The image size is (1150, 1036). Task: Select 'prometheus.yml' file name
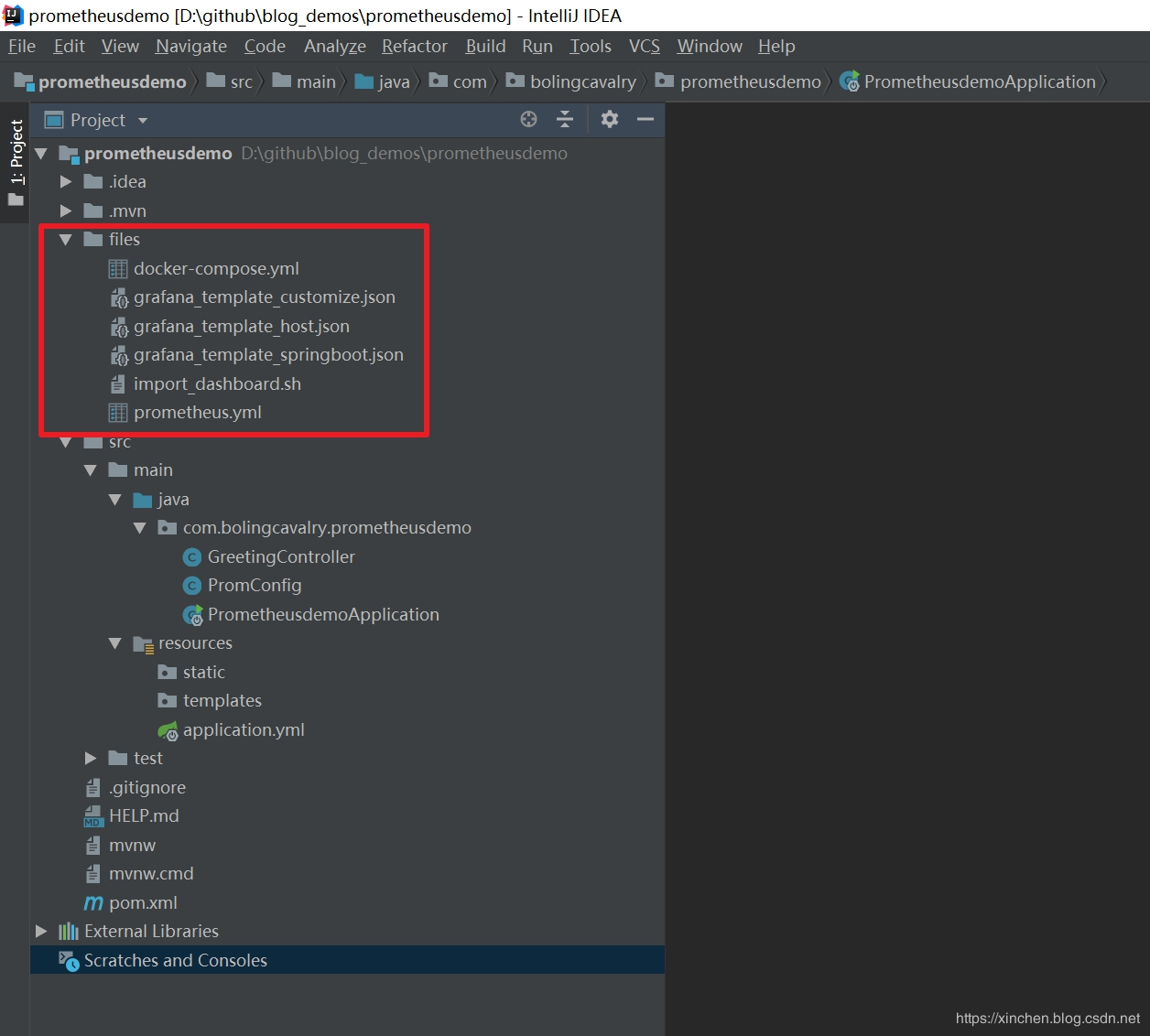click(x=198, y=413)
